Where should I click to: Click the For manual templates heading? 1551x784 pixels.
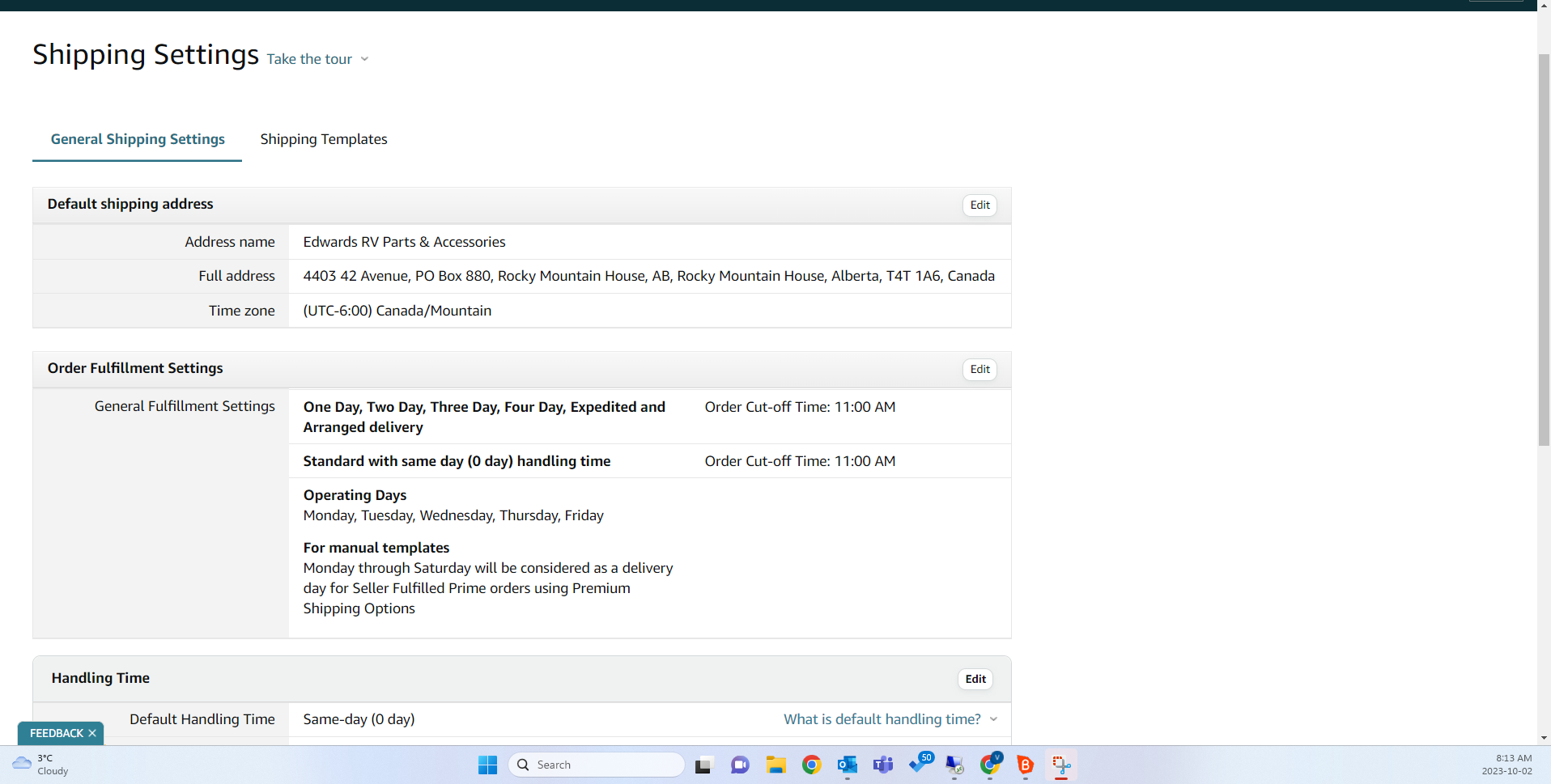click(376, 548)
